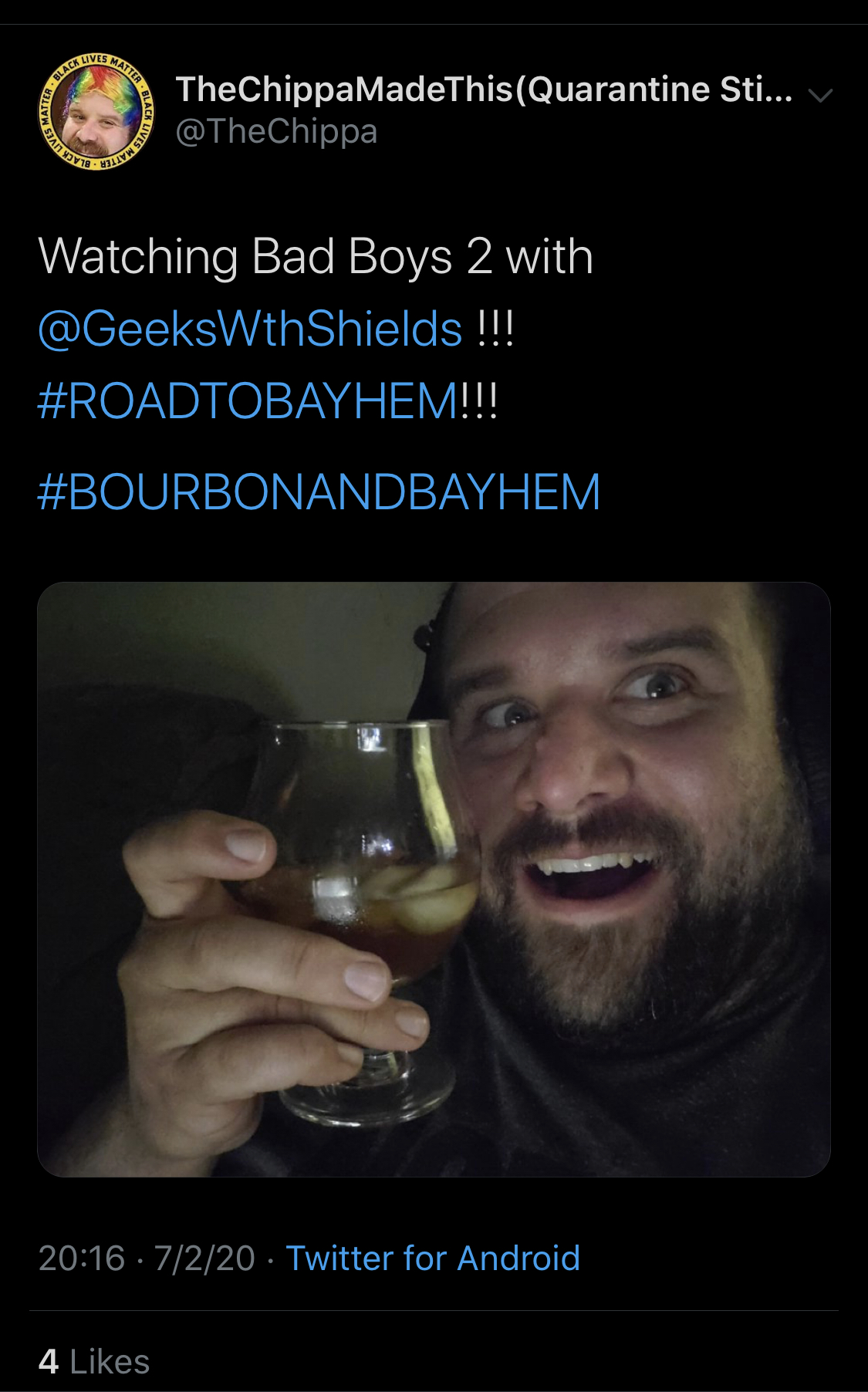868x1392 pixels.
Task: Open TheChippa's profile avatar
Action: (96, 112)
